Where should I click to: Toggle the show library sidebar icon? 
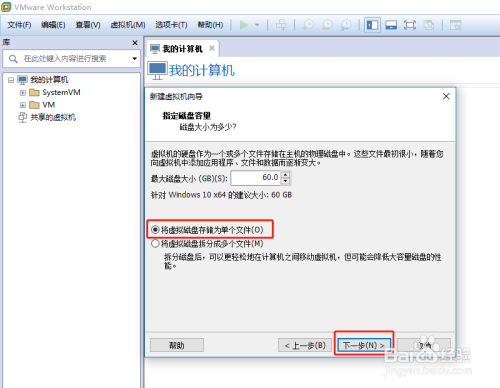point(372,25)
